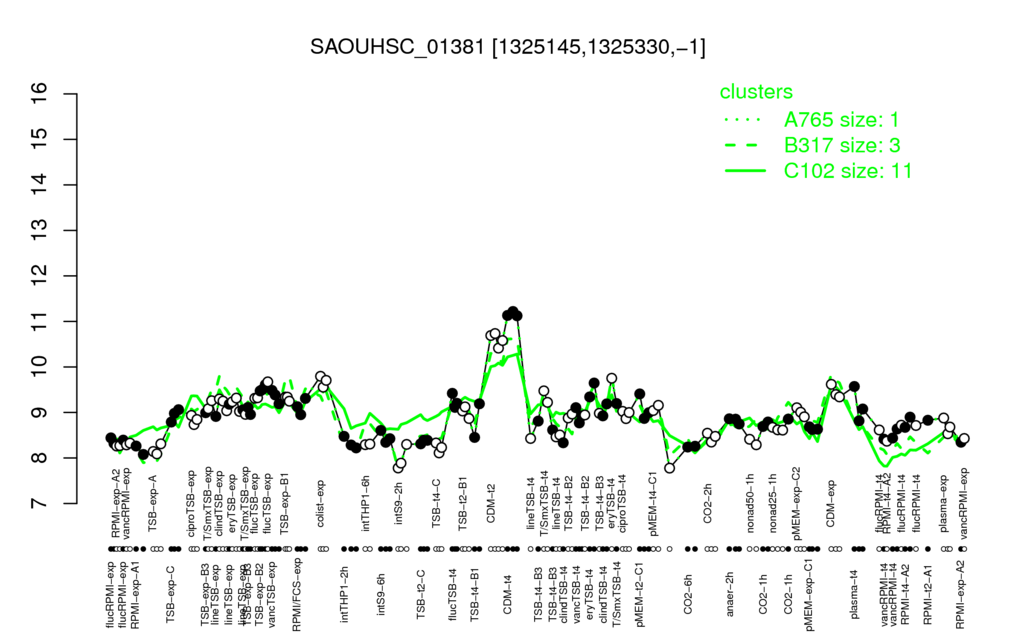
Task: Select the 'intS9-6h' condition label
Action: pos(381,594)
